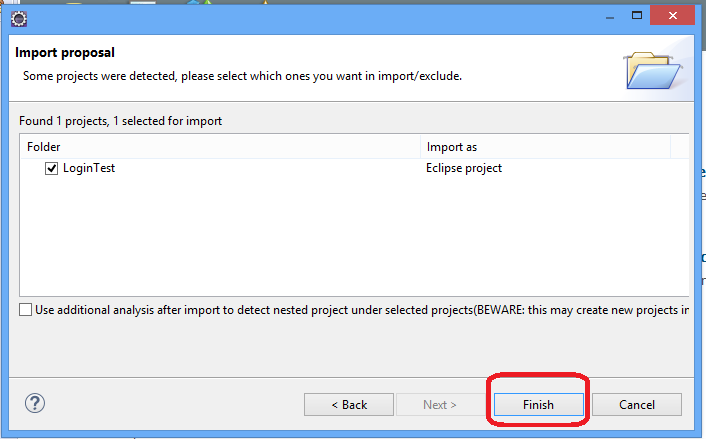Click the blue title bar of dialog
Viewport: 706px width, 439px height.
315,18
